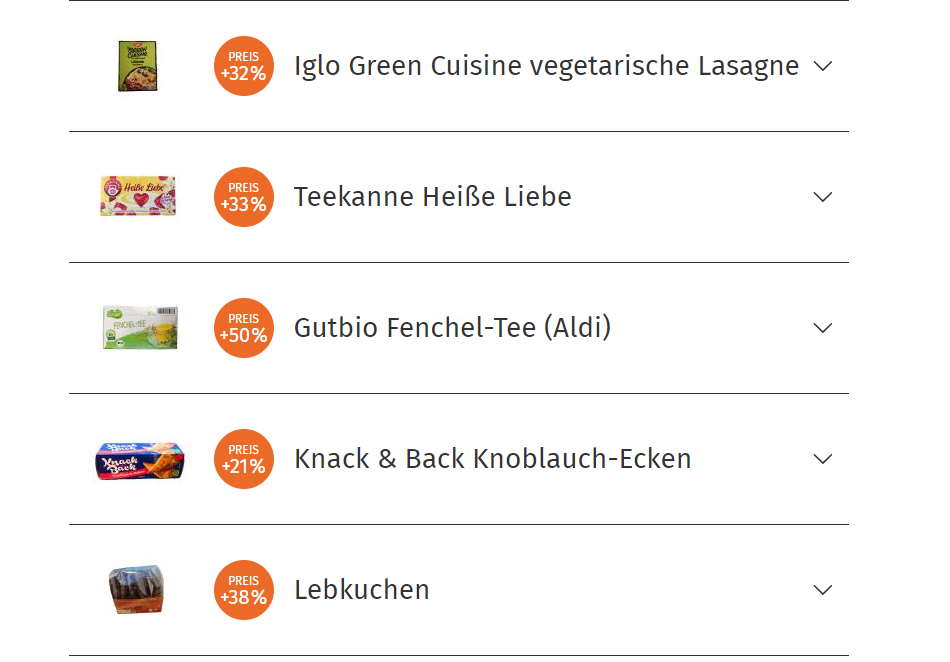
Task: Click the Teekanne Heiße Liebe title
Action: pos(432,197)
